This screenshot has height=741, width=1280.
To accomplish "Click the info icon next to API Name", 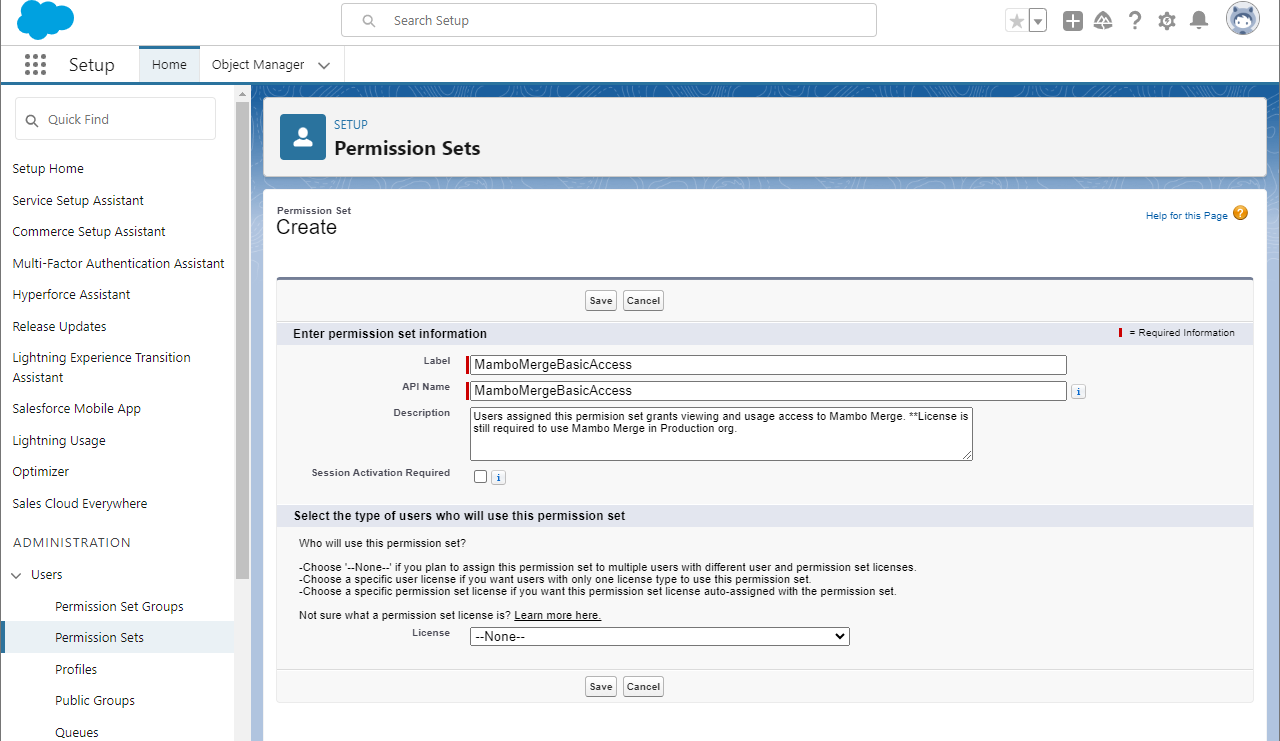I will point(1078,392).
